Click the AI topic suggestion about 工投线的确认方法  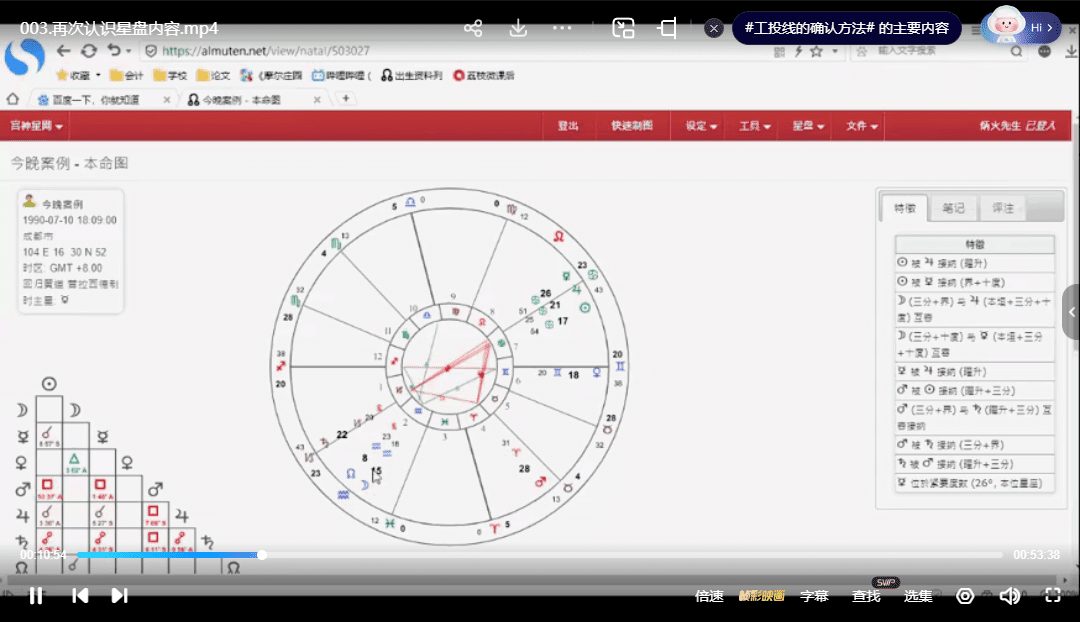point(846,28)
